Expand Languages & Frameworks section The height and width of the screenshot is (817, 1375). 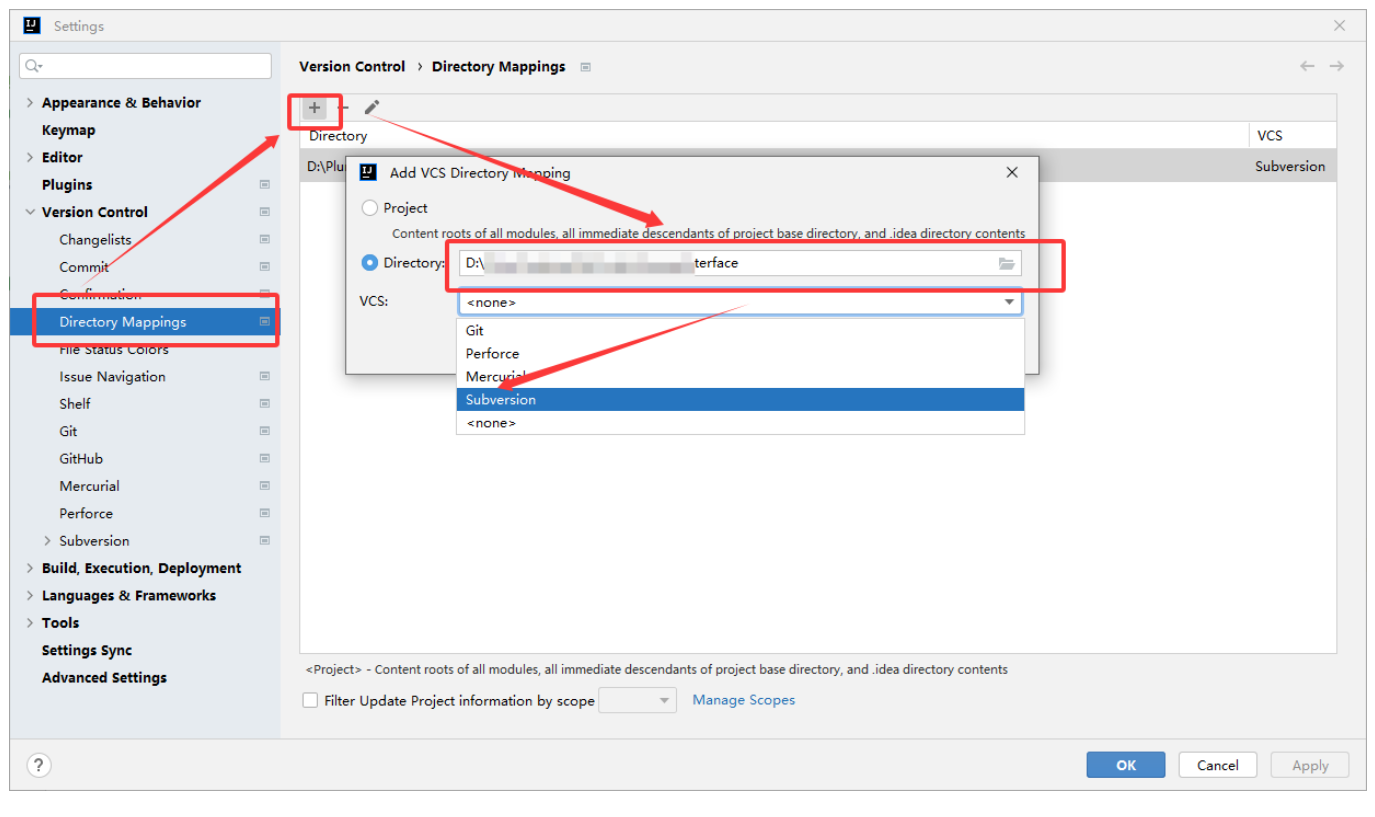click(29, 596)
